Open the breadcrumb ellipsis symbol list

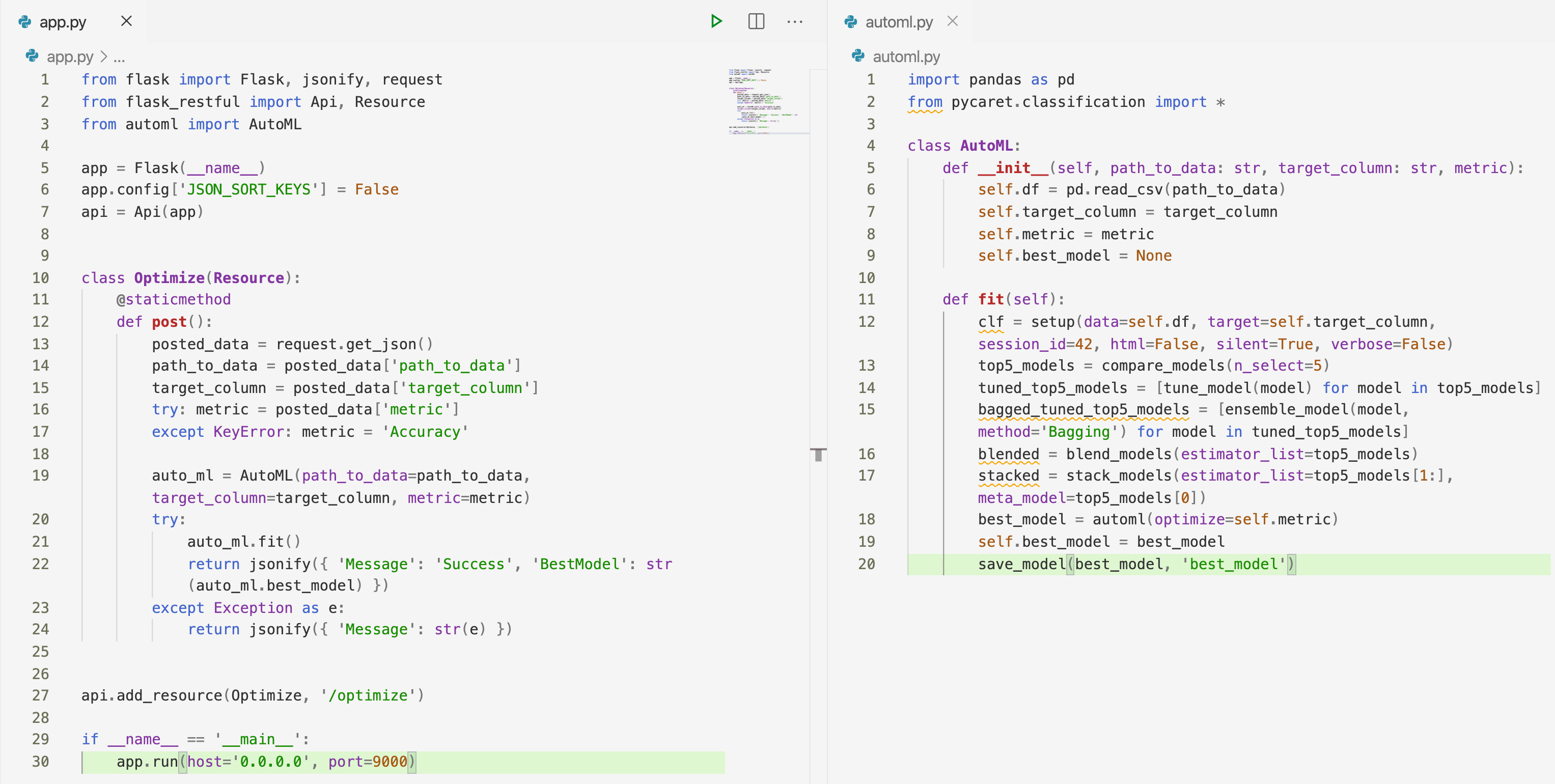(x=119, y=58)
